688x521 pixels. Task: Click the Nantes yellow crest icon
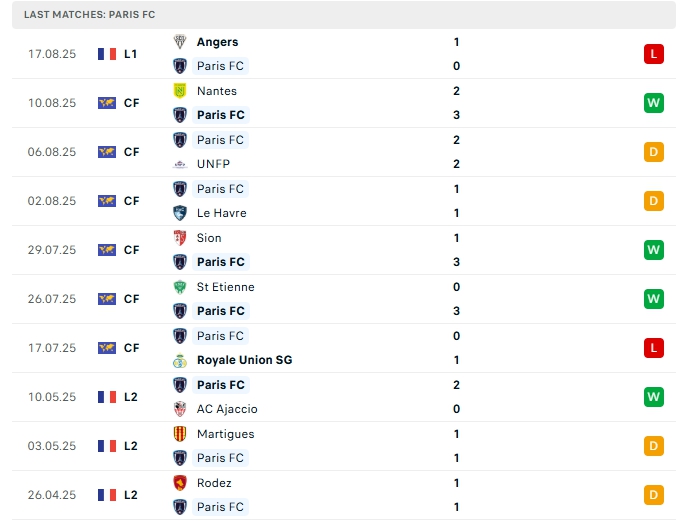pos(180,91)
